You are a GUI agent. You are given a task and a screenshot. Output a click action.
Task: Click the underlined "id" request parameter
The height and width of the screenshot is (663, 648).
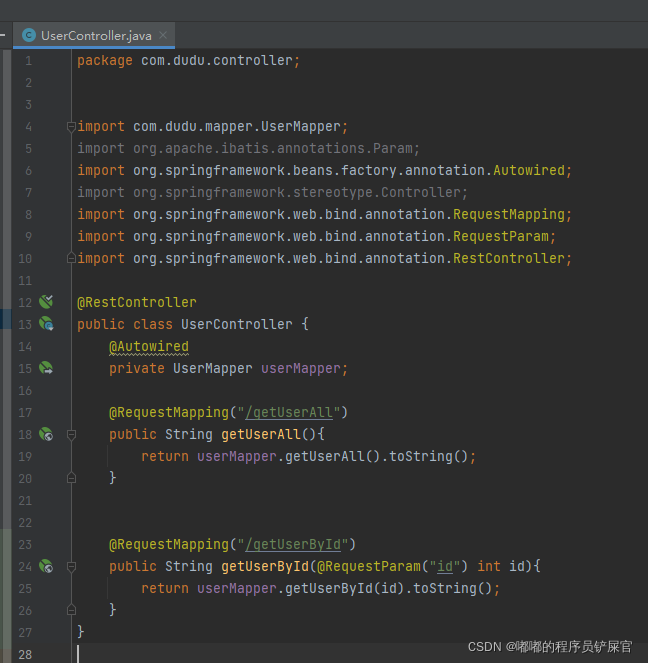click(x=445, y=566)
